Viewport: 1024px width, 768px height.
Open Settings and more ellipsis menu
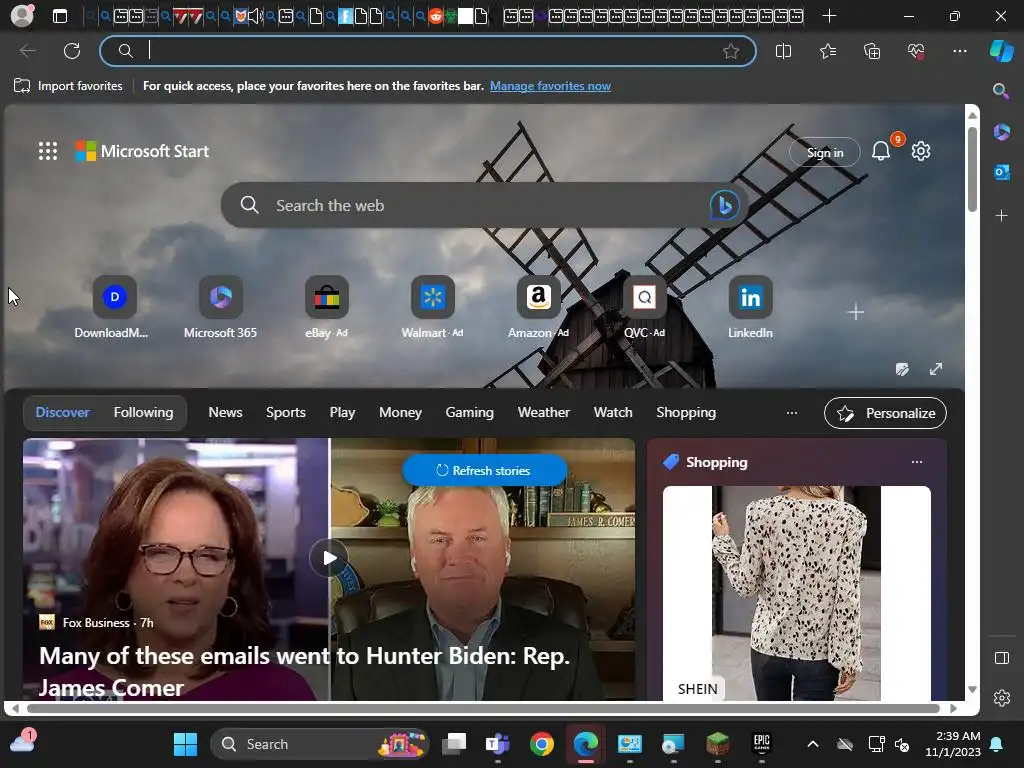coord(959,51)
